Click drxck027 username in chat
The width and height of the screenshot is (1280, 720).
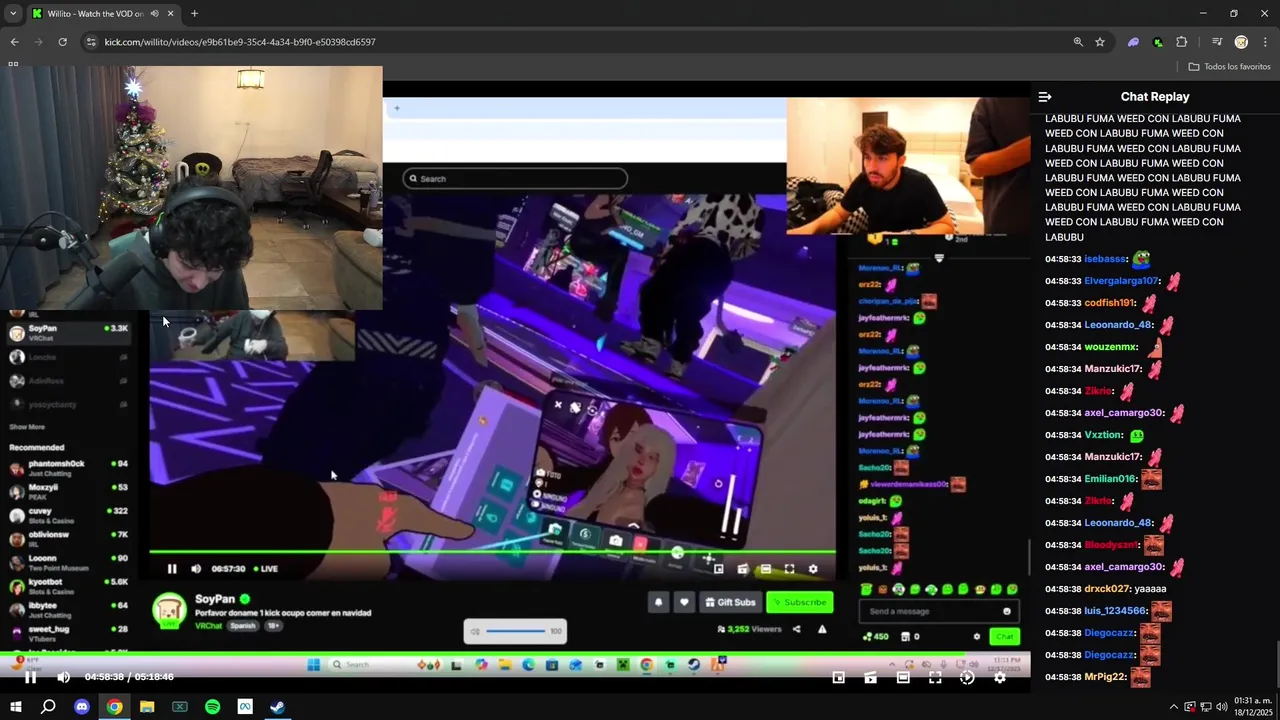1107,589
